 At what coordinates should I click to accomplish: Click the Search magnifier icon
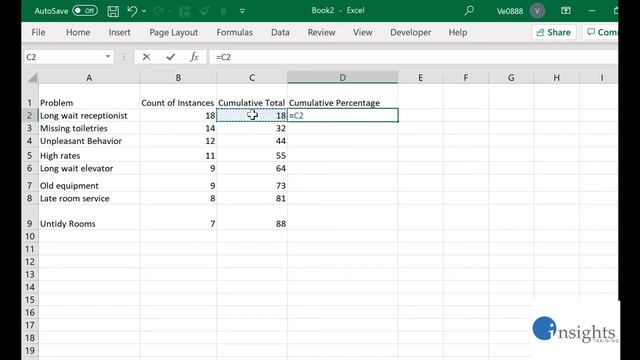pyautogui.click(x=469, y=11)
